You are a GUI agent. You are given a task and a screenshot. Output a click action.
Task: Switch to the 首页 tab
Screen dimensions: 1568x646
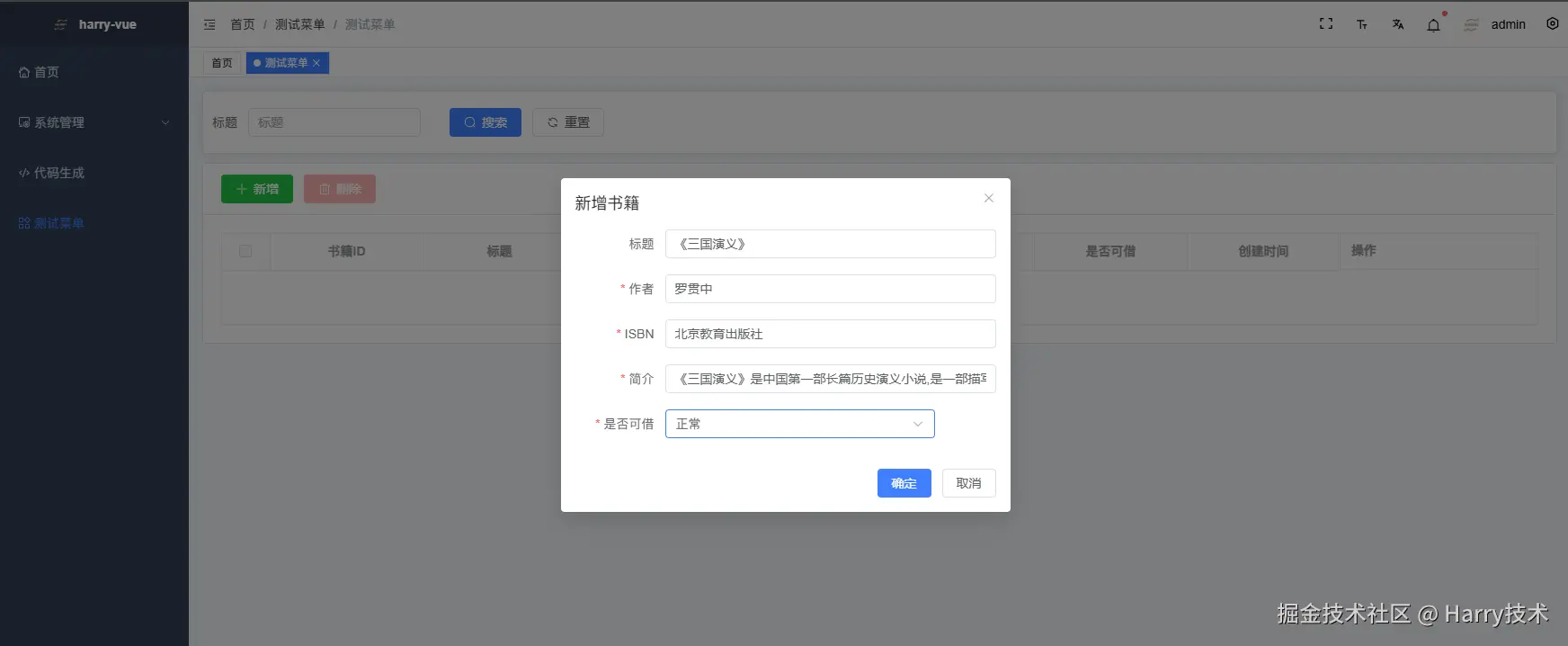coord(222,63)
